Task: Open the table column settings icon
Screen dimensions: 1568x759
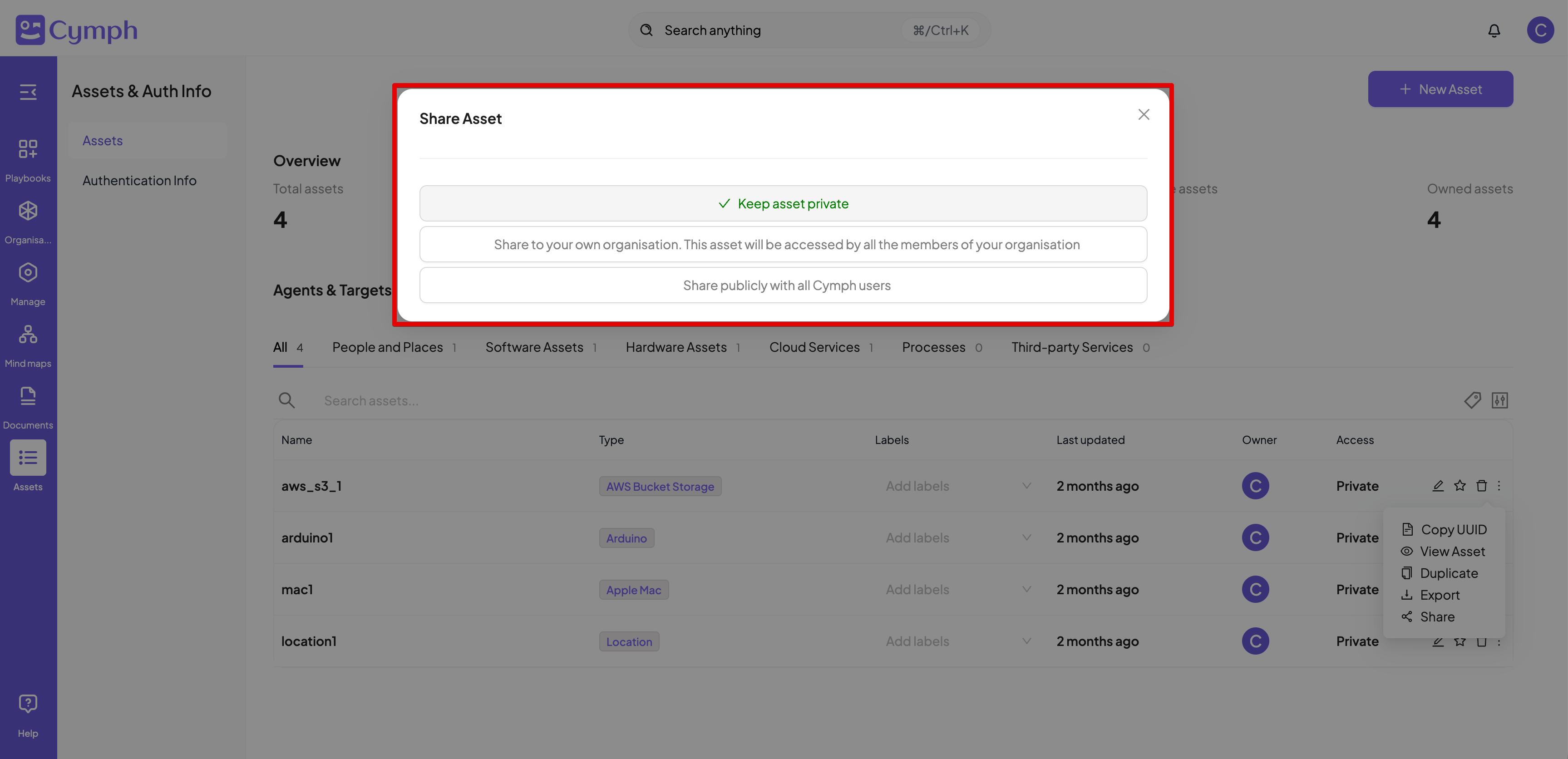Action: click(x=1500, y=400)
